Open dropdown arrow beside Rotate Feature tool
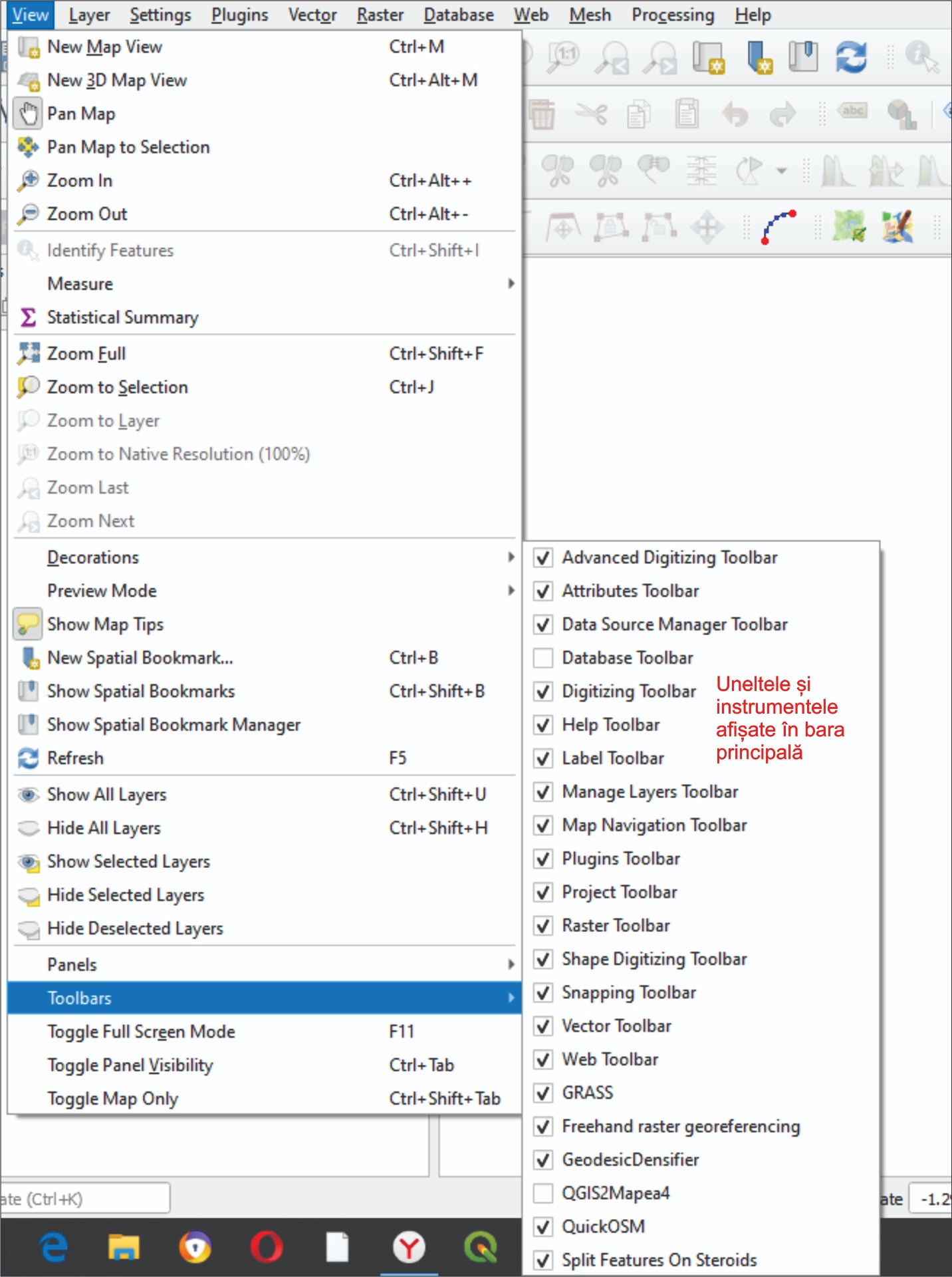952x1277 pixels. tap(782, 172)
